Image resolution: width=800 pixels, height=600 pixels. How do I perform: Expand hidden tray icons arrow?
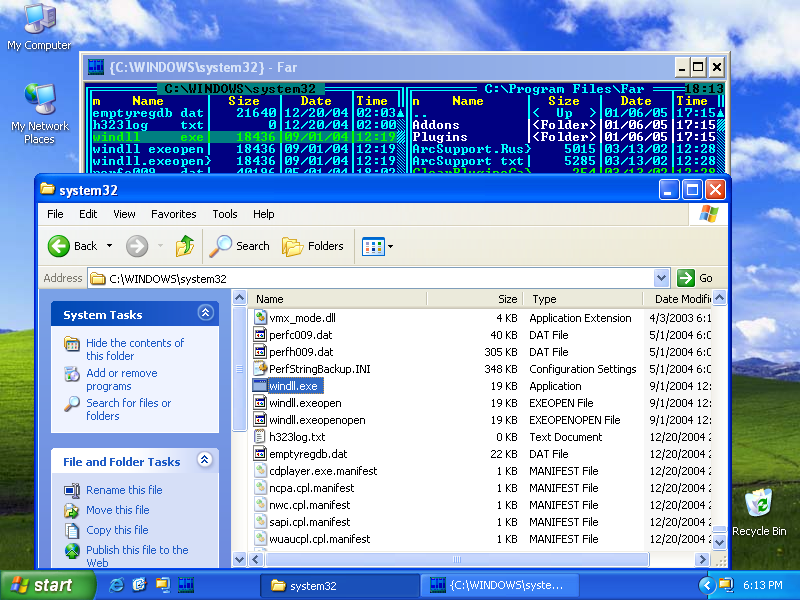[706, 585]
